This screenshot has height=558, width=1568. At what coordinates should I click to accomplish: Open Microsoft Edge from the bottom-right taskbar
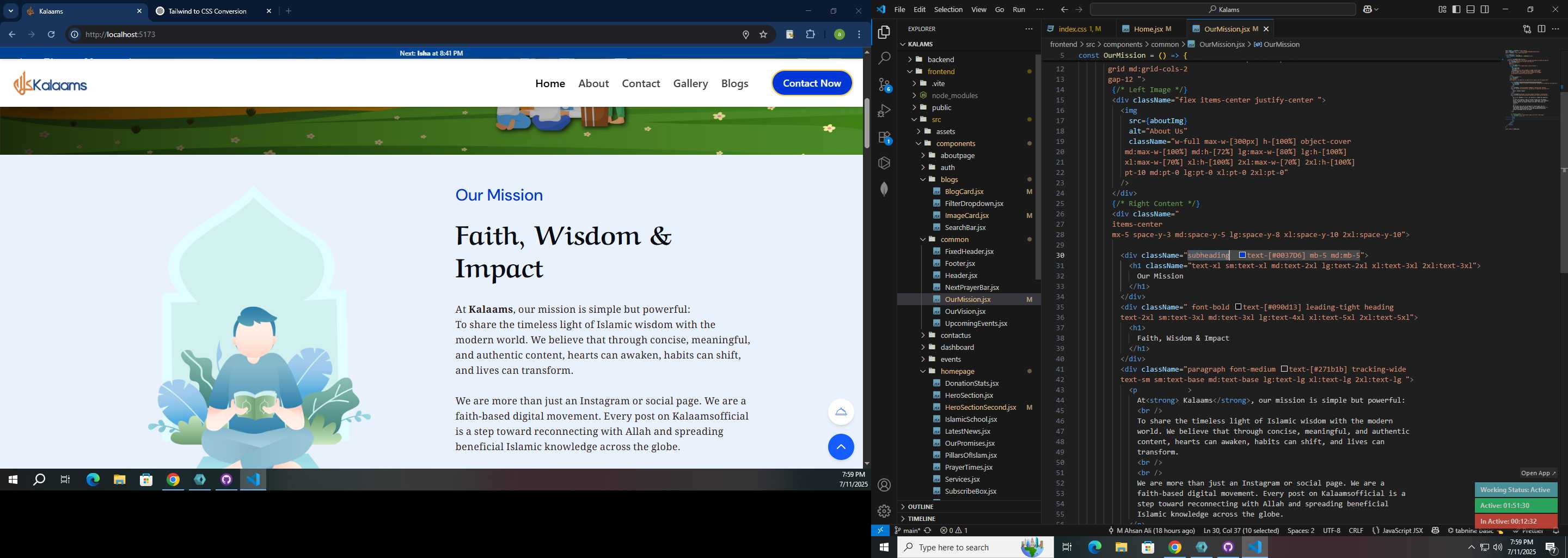point(1094,547)
